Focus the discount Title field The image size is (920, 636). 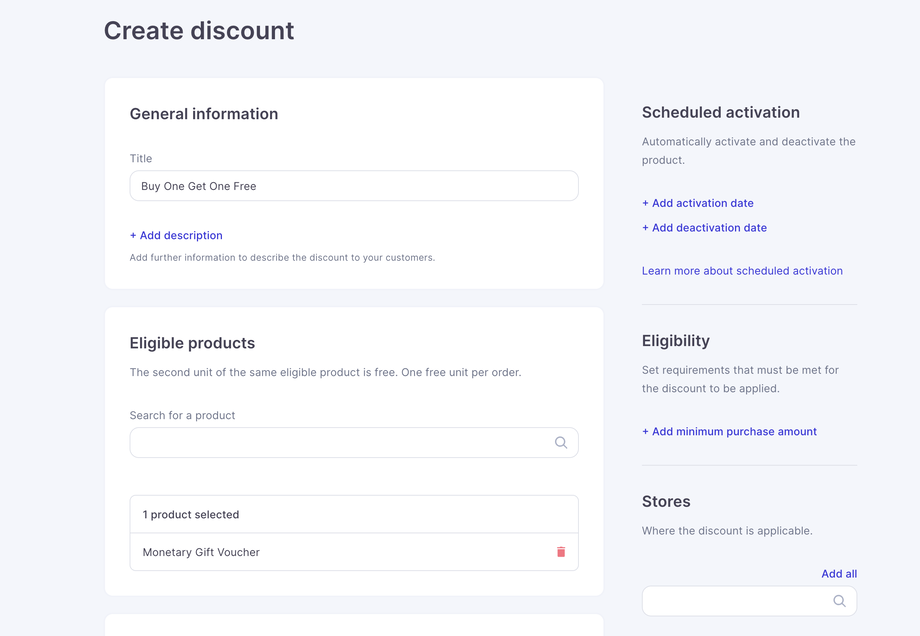coord(354,186)
